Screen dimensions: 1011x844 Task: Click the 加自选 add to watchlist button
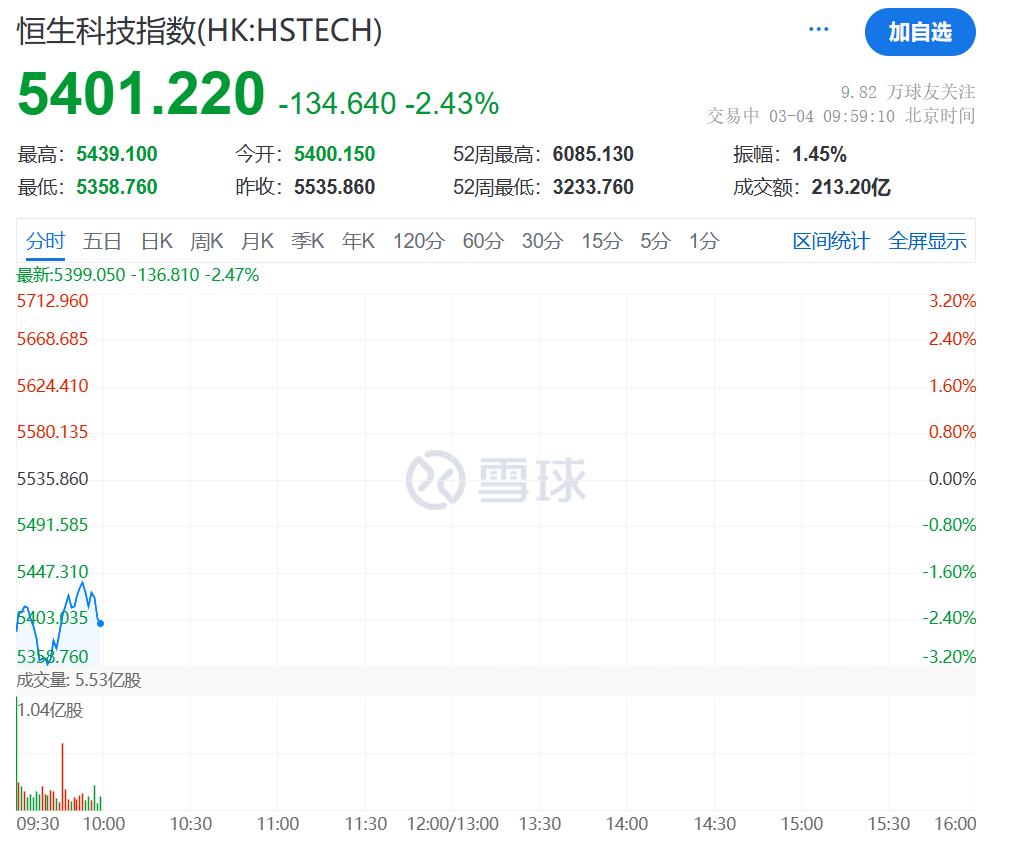pos(919,32)
